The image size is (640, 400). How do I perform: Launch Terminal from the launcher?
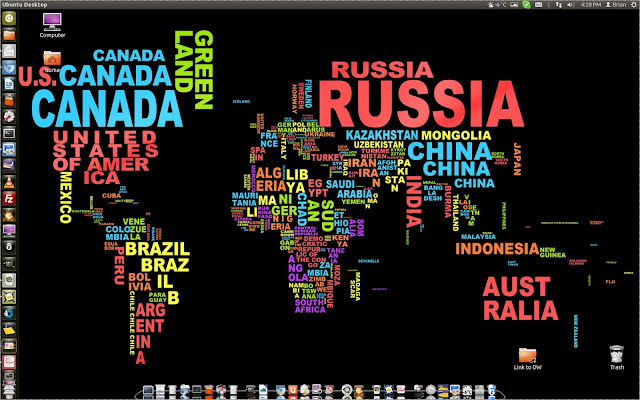[x=9, y=133]
